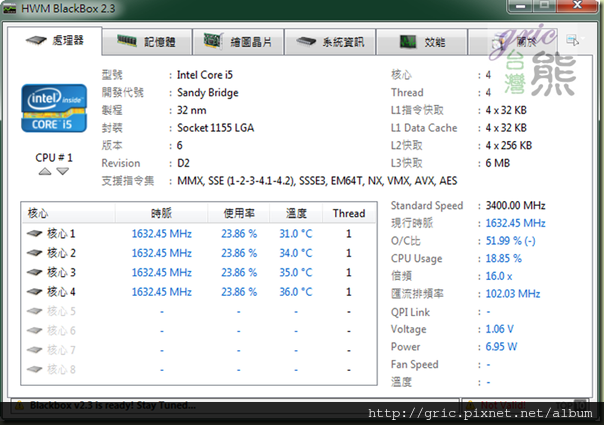
Task: Select the 核心 2 row label
Action: 61,253
